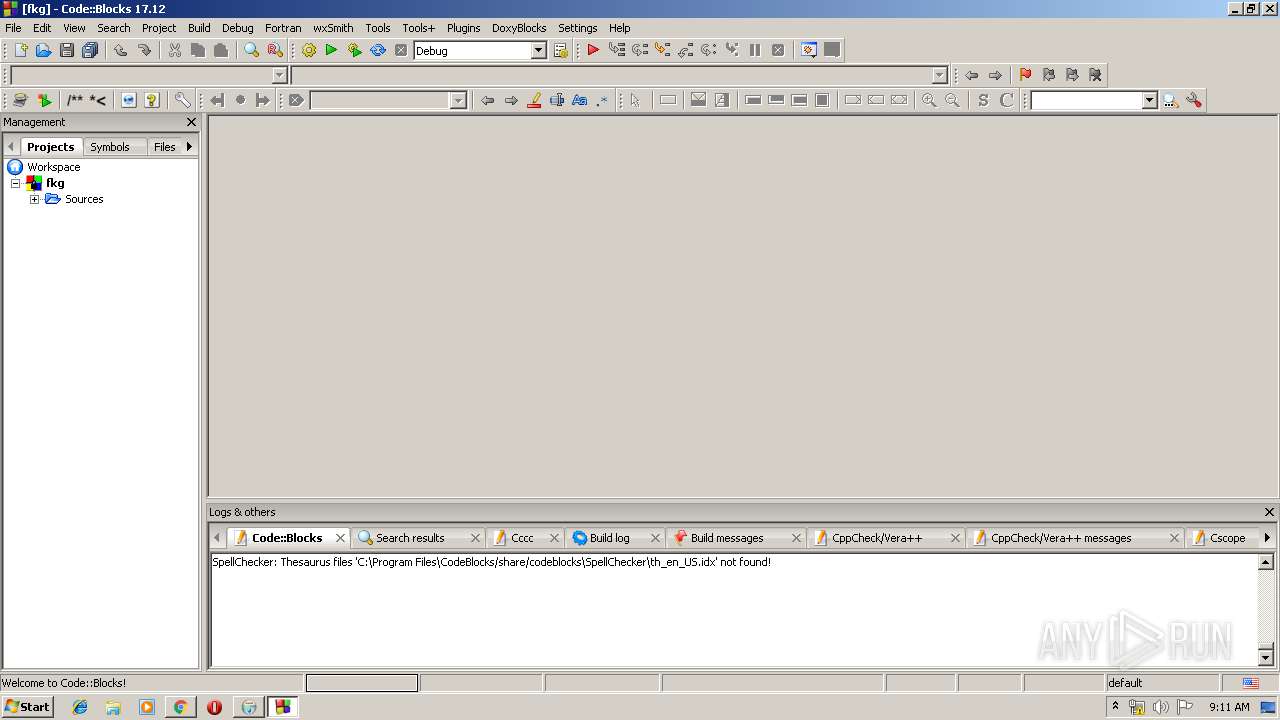The image size is (1280, 720).
Task: Click the Undo arrow icon
Action: click(120, 50)
